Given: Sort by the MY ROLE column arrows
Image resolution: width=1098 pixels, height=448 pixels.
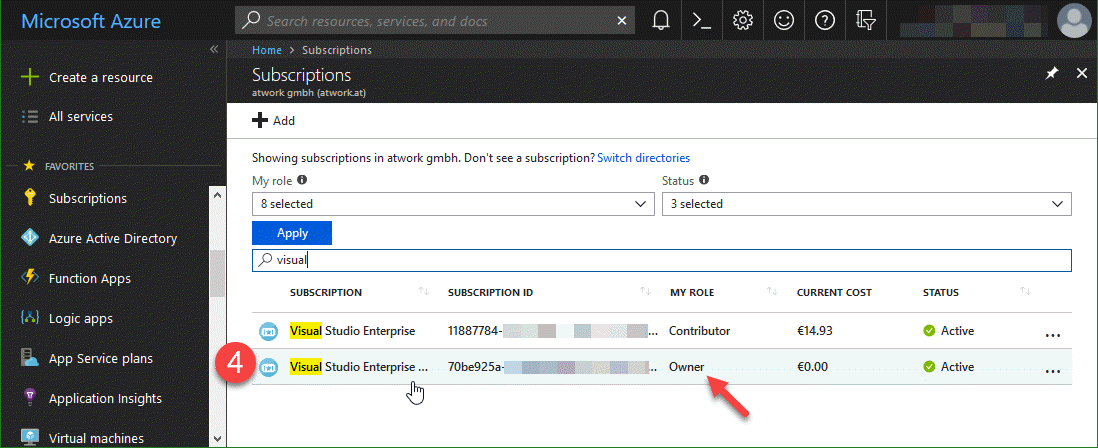Looking at the screenshot, I should click(x=772, y=291).
